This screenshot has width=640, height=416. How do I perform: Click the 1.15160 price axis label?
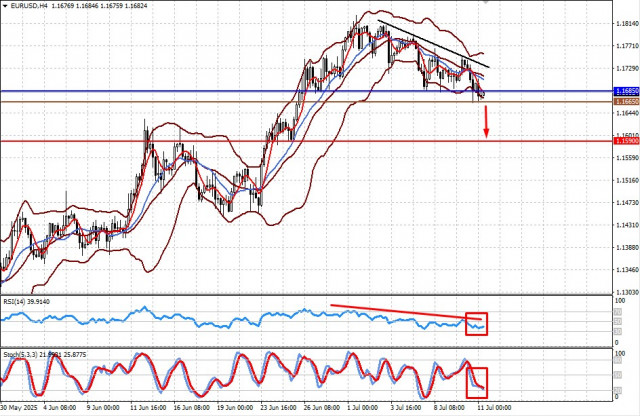627,180
